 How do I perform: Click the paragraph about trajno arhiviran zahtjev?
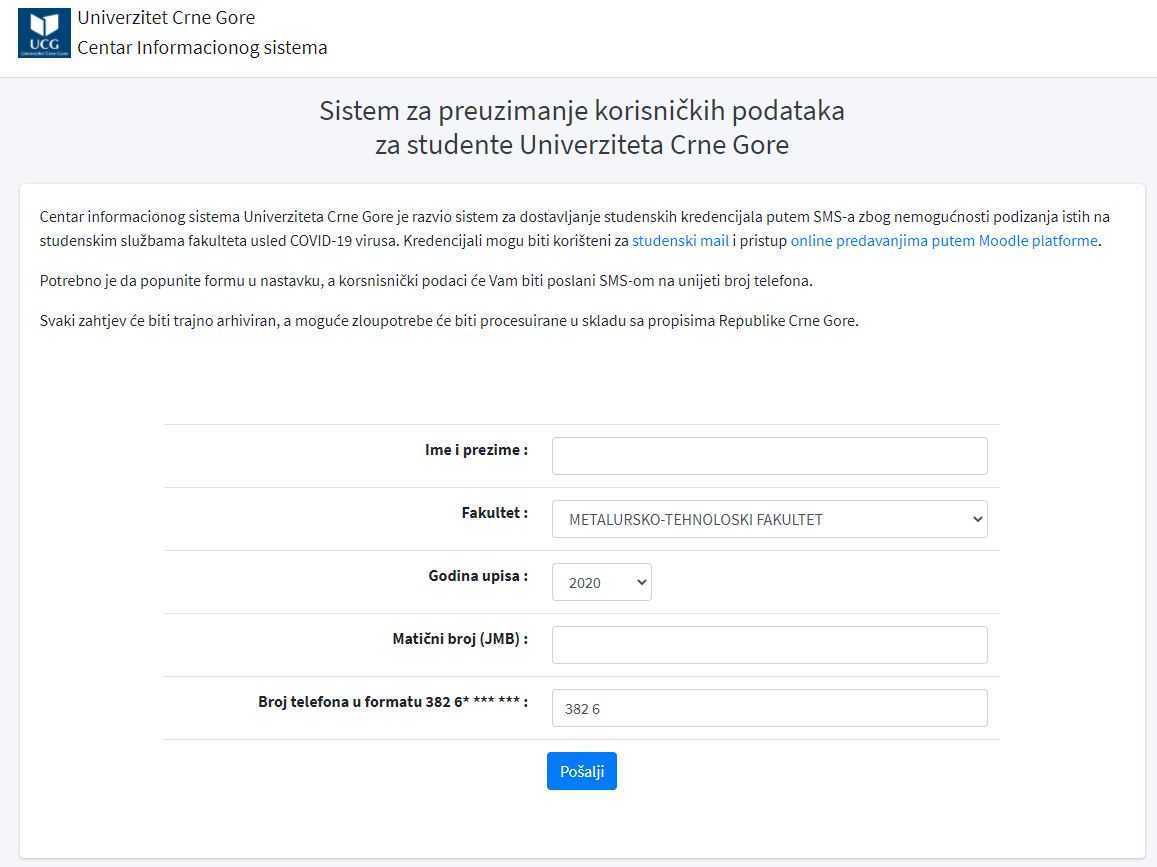pyautogui.click(x=449, y=320)
